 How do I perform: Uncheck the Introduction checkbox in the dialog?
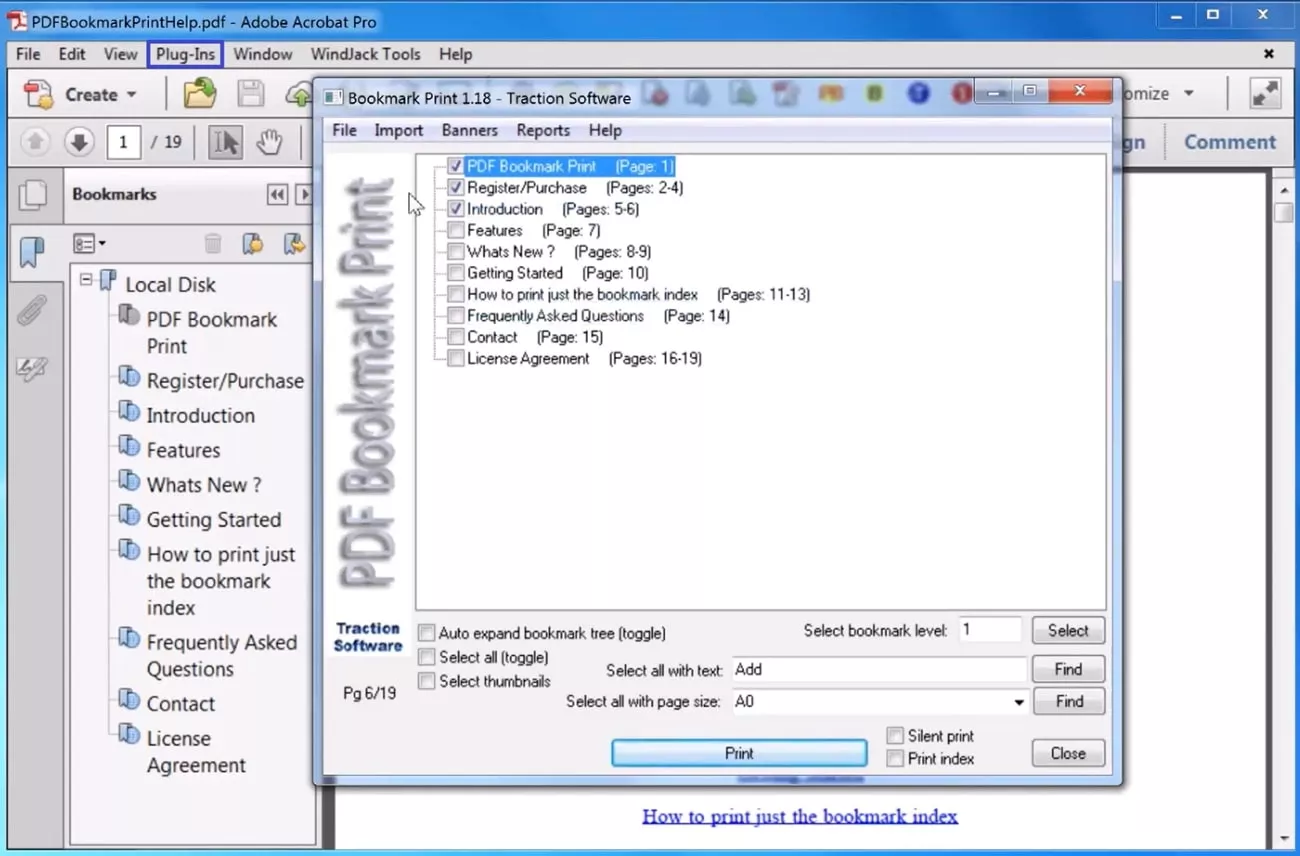pyautogui.click(x=456, y=209)
